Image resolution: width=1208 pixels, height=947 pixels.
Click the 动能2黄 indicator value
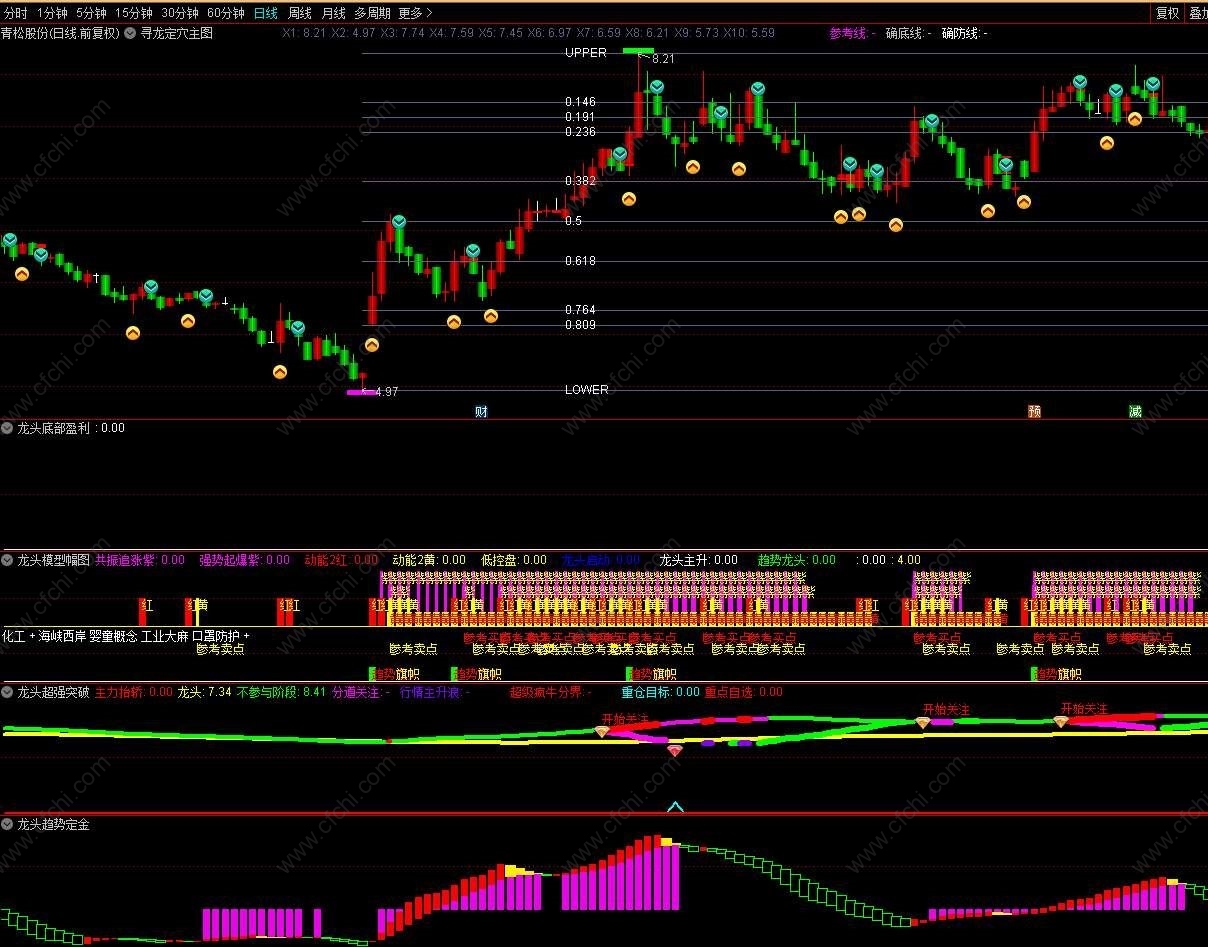point(429,560)
